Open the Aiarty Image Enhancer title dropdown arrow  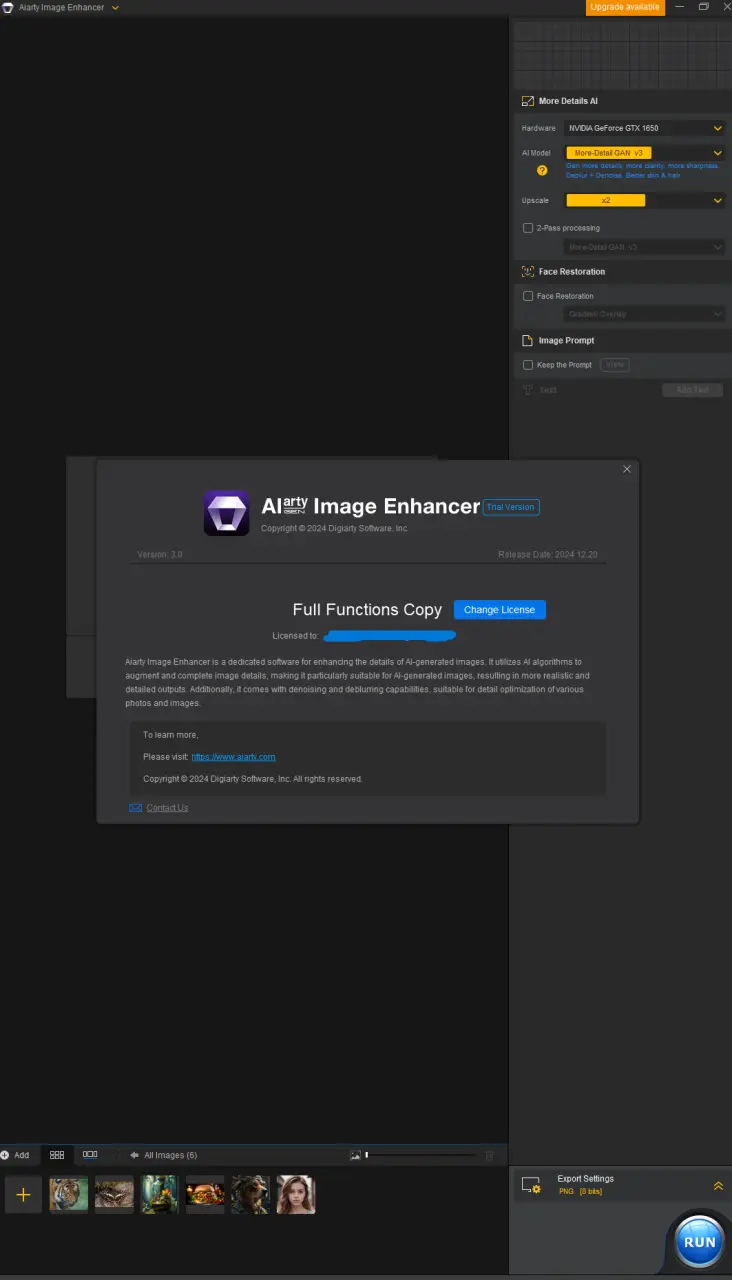coord(115,8)
